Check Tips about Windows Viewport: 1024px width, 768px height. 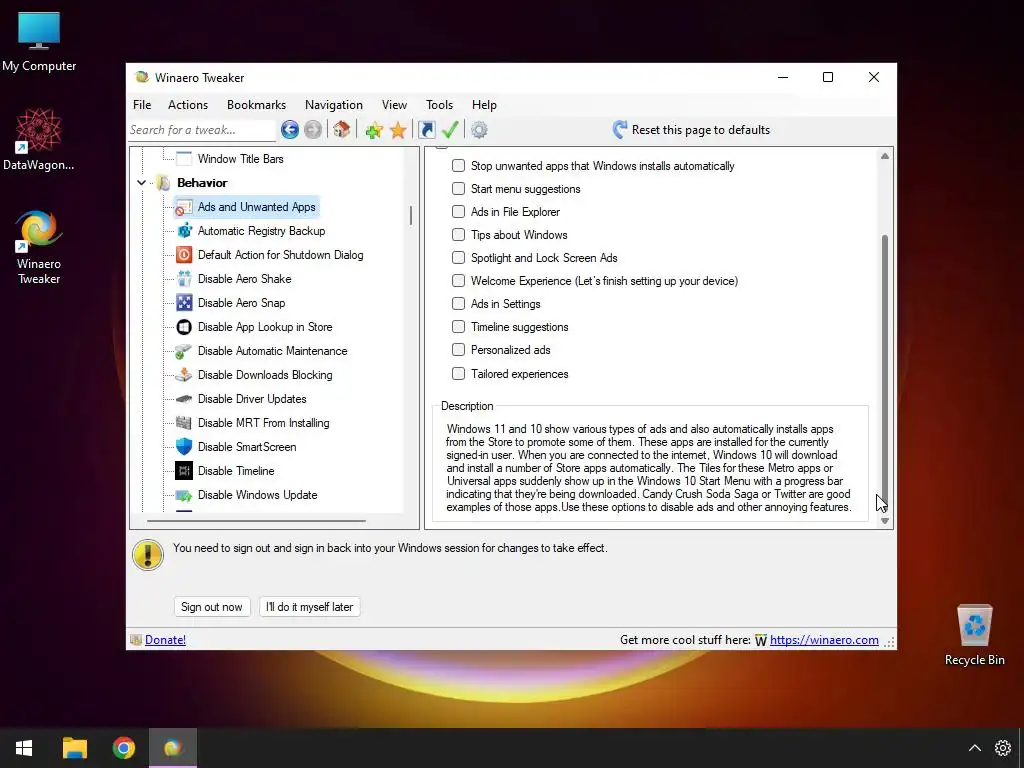(458, 234)
